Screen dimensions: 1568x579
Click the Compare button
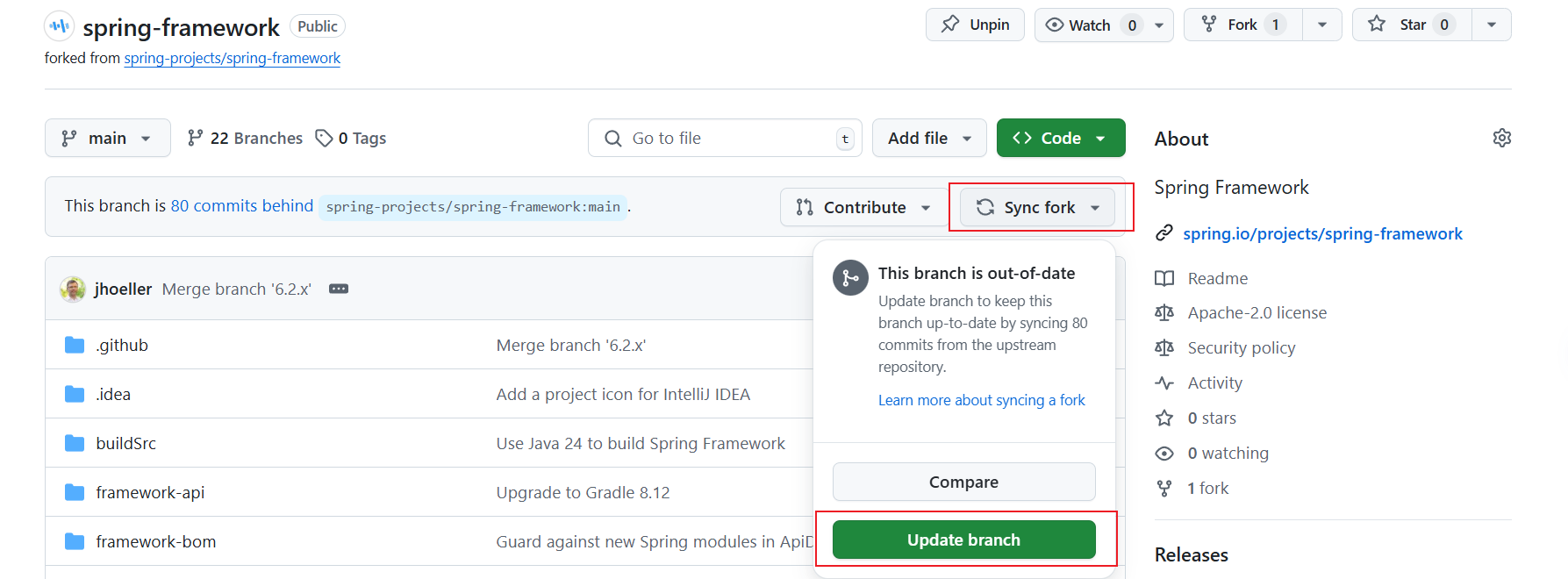click(x=963, y=482)
